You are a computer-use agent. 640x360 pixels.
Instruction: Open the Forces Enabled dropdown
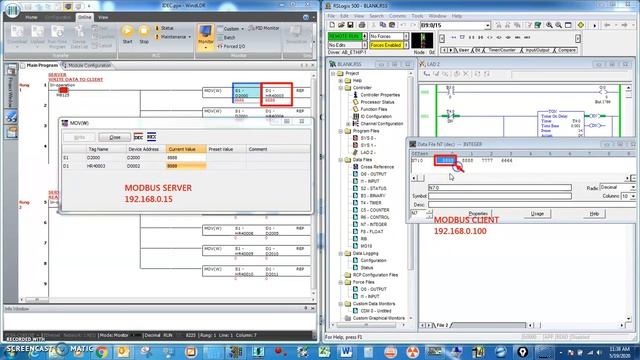[406, 45]
